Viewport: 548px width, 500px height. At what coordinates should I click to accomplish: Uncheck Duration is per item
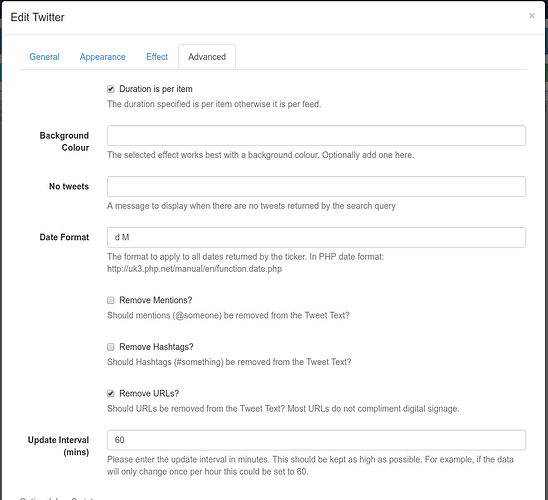click(111, 89)
